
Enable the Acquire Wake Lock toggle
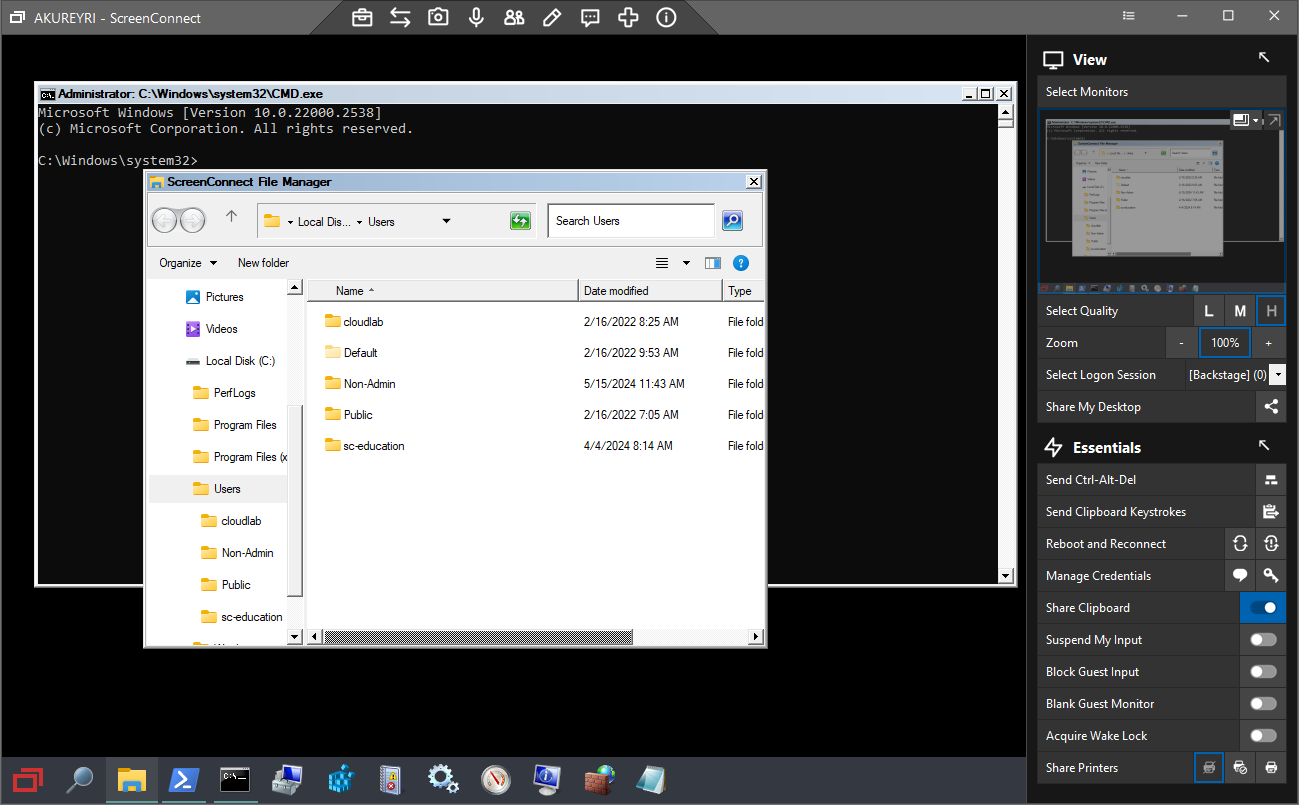point(1263,736)
